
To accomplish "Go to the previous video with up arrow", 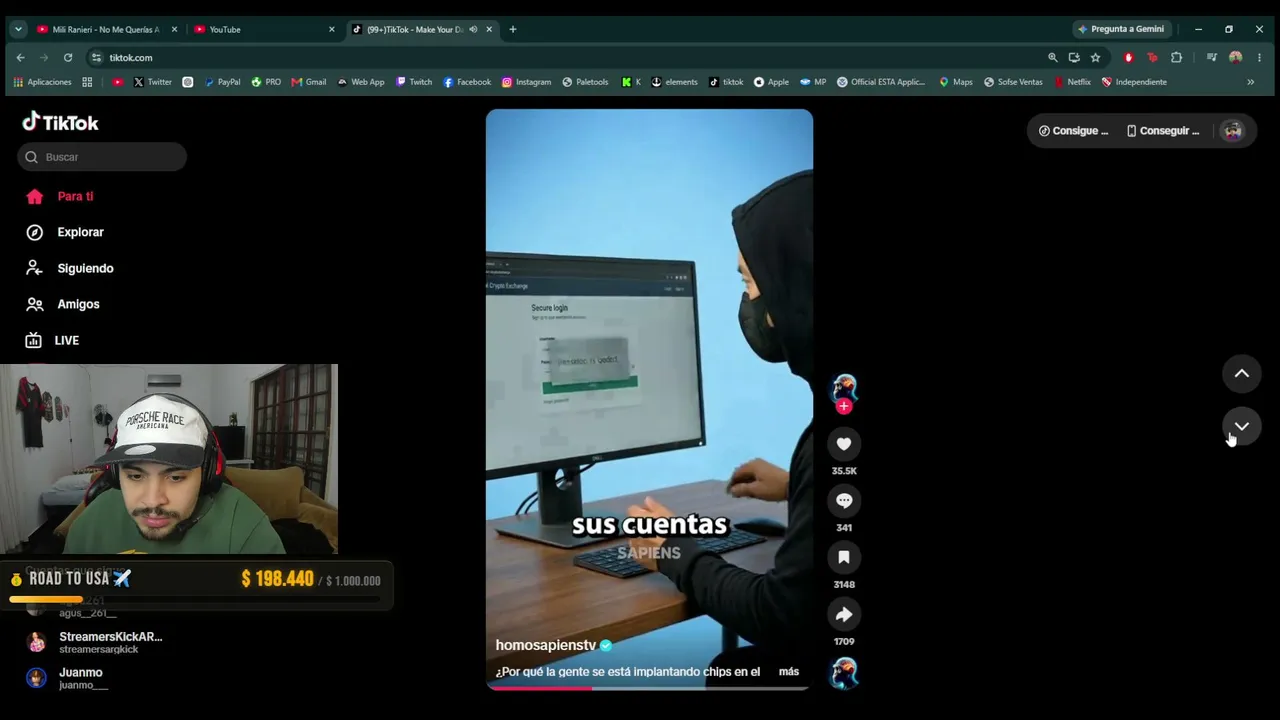I will click(x=1242, y=374).
